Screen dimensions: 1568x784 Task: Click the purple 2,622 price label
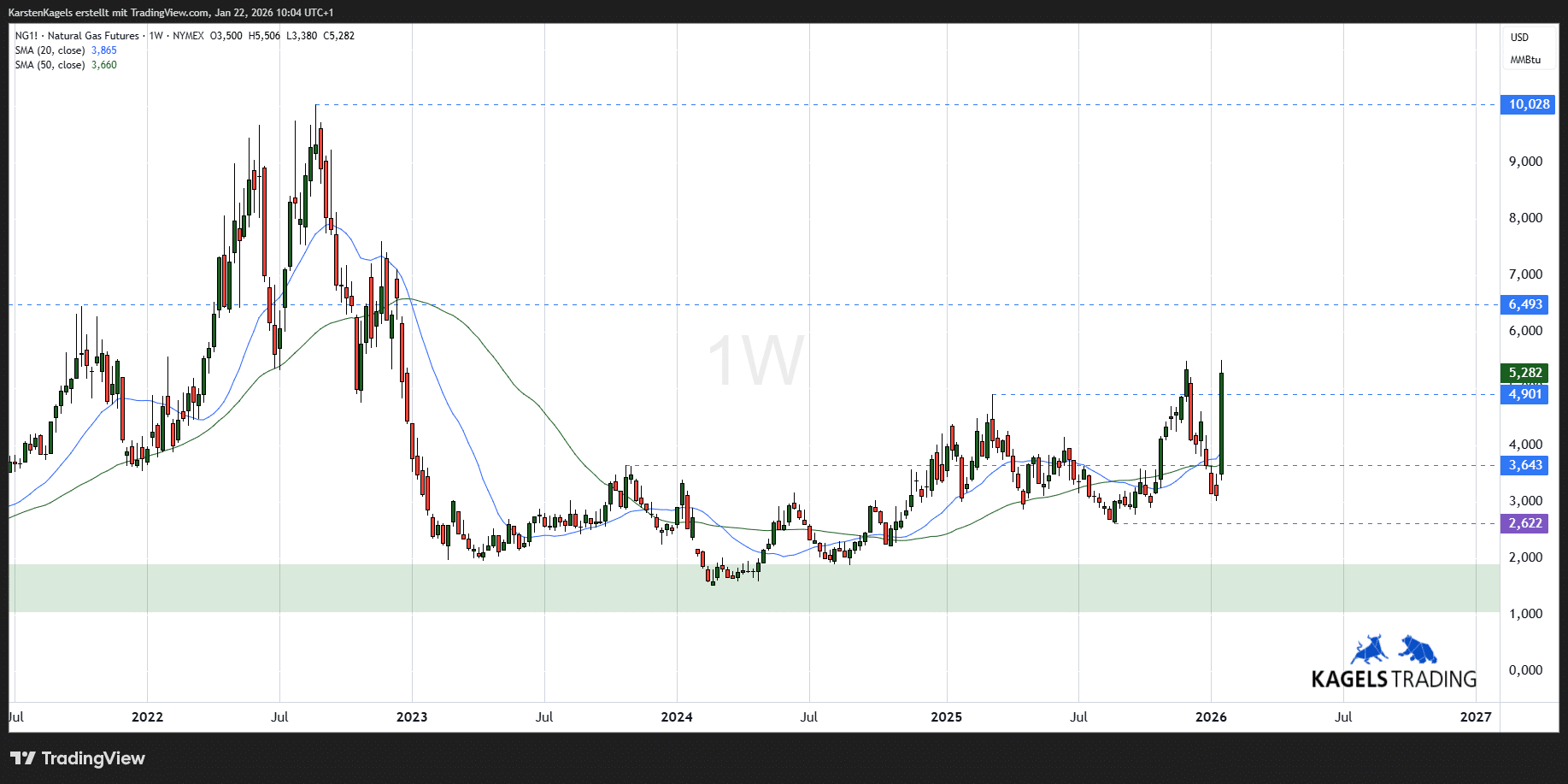coord(1524,523)
